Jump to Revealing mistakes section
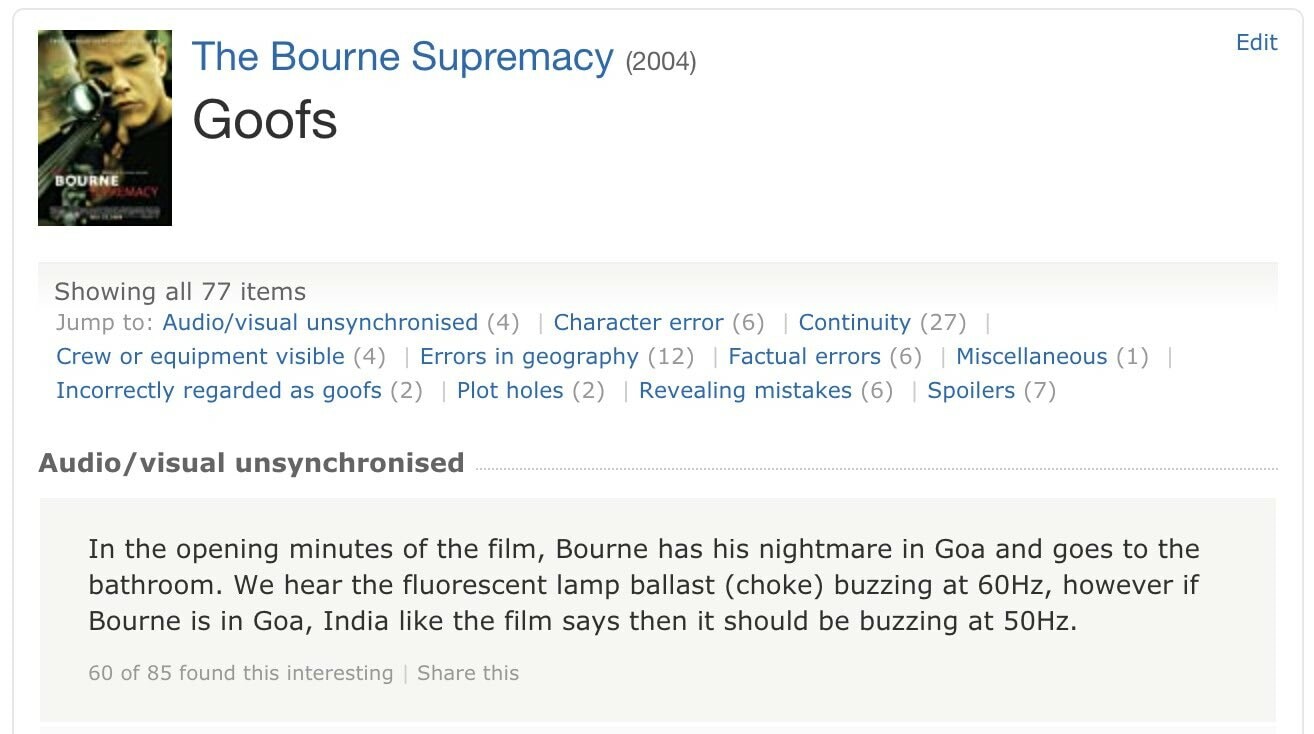1314x734 pixels. click(x=745, y=391)
